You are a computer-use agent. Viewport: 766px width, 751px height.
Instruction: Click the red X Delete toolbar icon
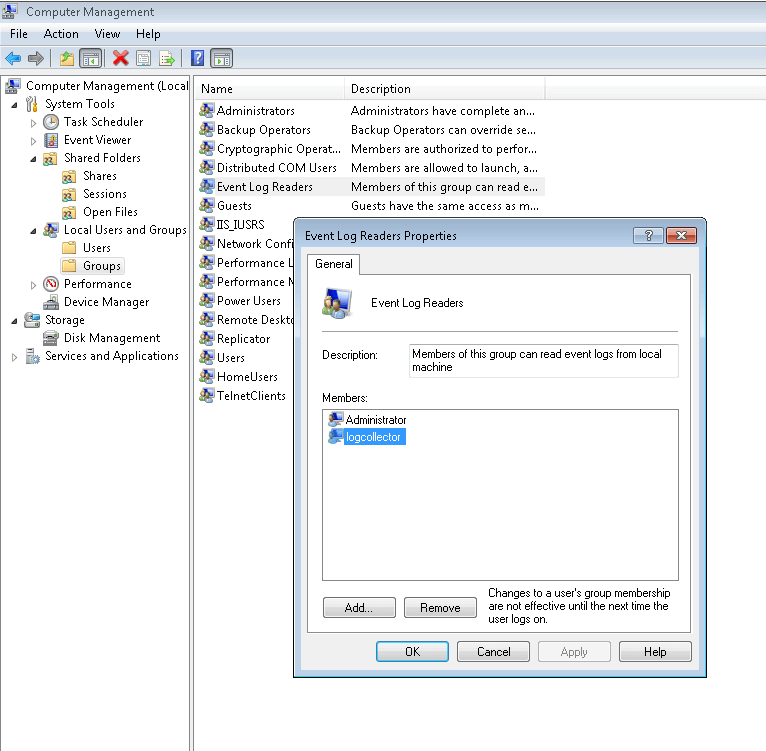tap(120, 58)
